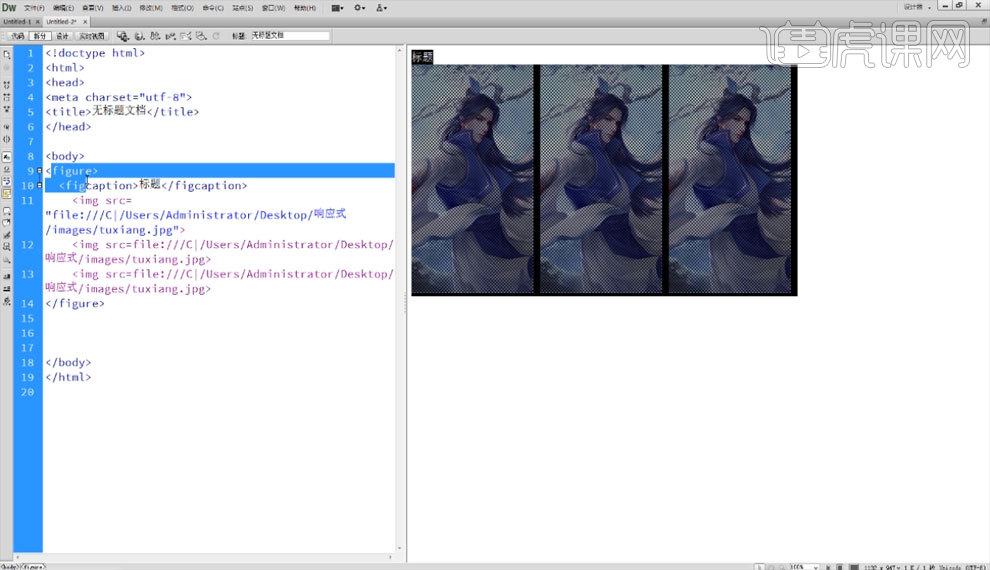The width and height of the screenshot is (990, 570).
Task: Toggle Syntax Error Alerts in info bar
Action: pos(7,193)
